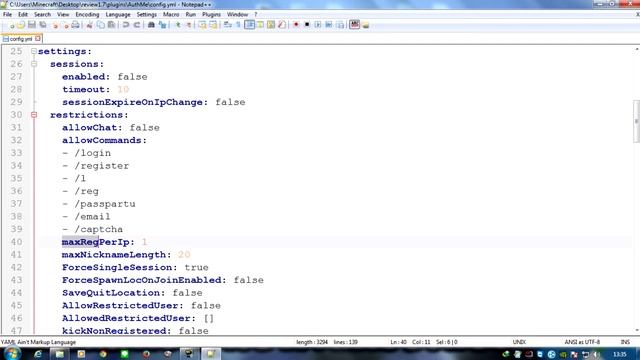Toggle synchronized horizontal scrolling icon
Viewport: 640px width, 360px height.
pyautogui.click(x=213, y=25)
